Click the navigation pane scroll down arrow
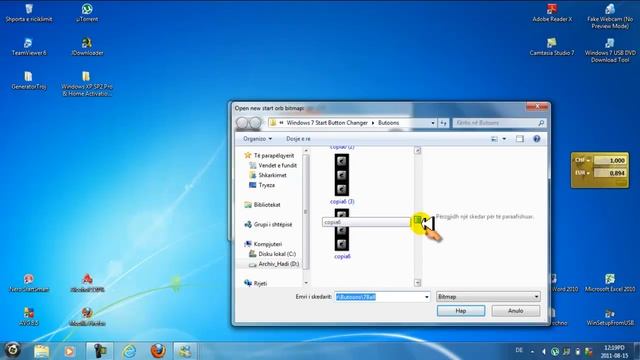 pos(306,282)
